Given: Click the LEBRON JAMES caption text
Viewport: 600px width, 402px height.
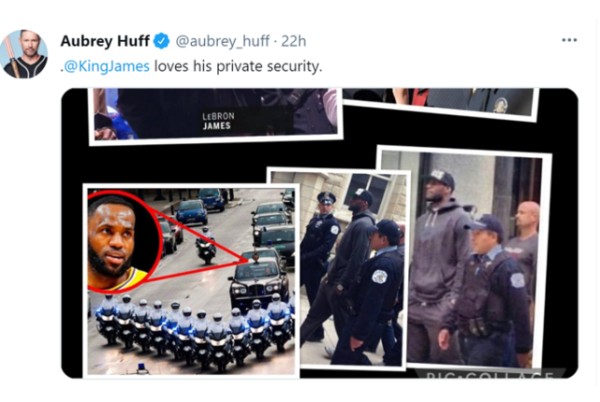Looking at the screenshot, I should [217, 121].
